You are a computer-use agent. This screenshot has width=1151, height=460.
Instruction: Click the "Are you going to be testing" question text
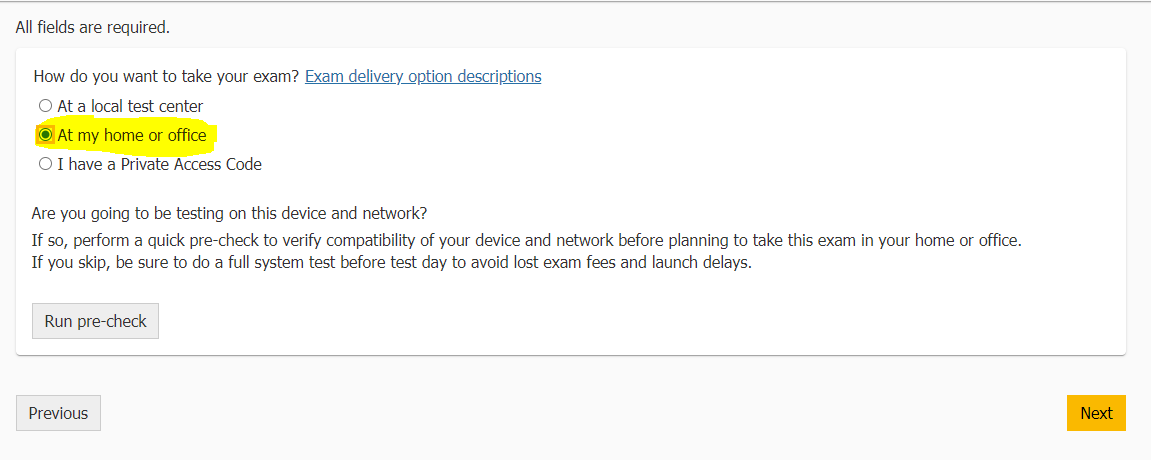[x=230, y=213]
